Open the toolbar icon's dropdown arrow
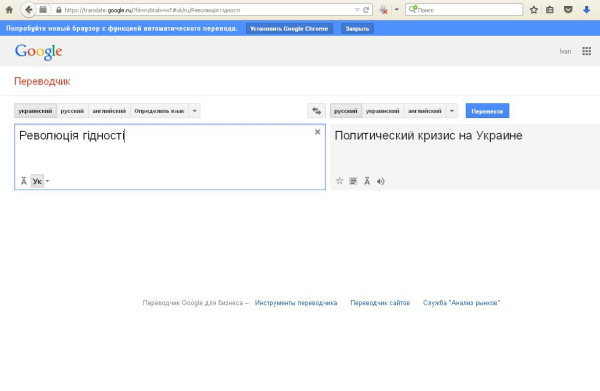 coord(397,10)
